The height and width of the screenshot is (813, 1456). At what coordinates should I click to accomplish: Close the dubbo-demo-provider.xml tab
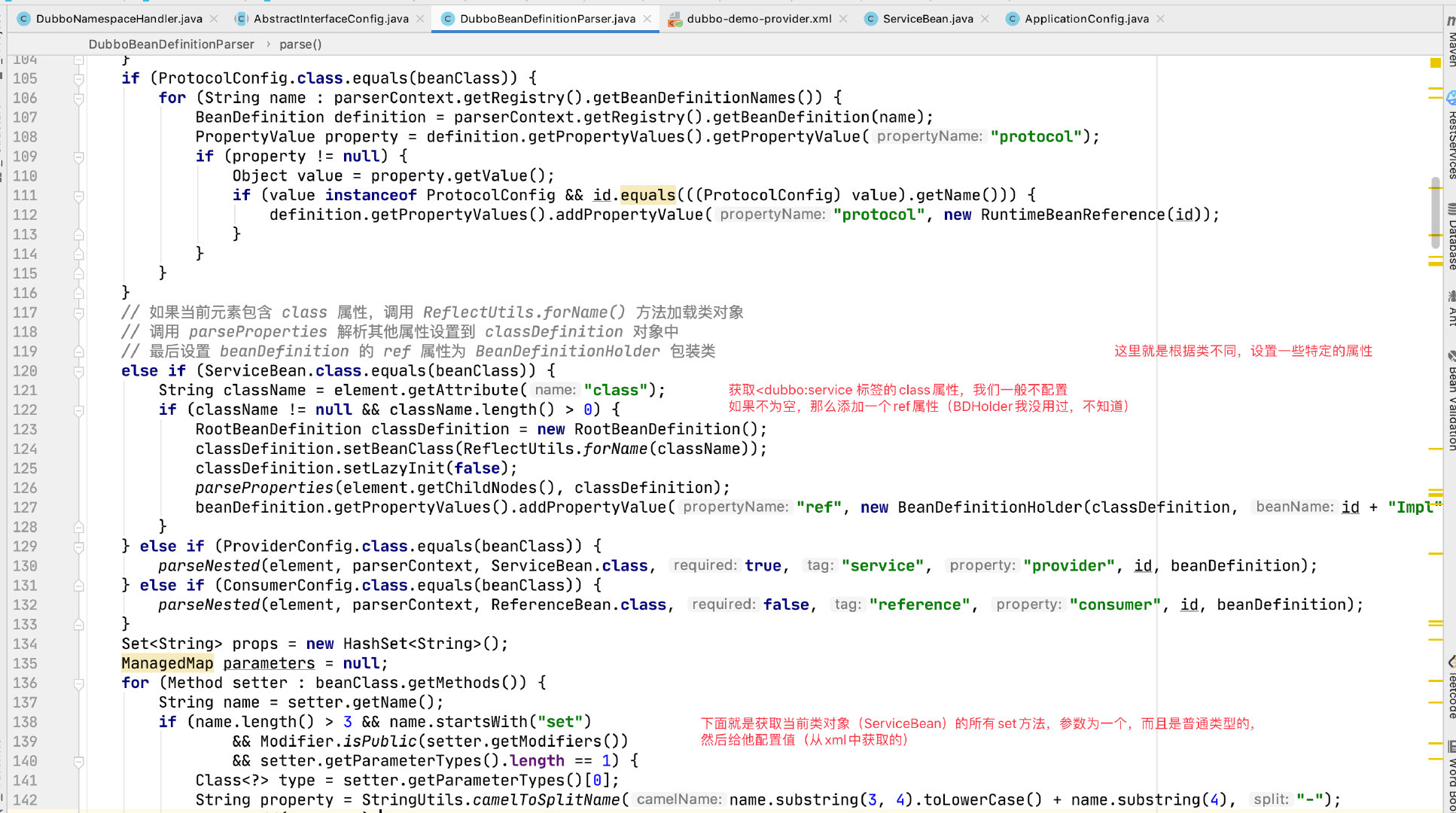pos(843,19)
